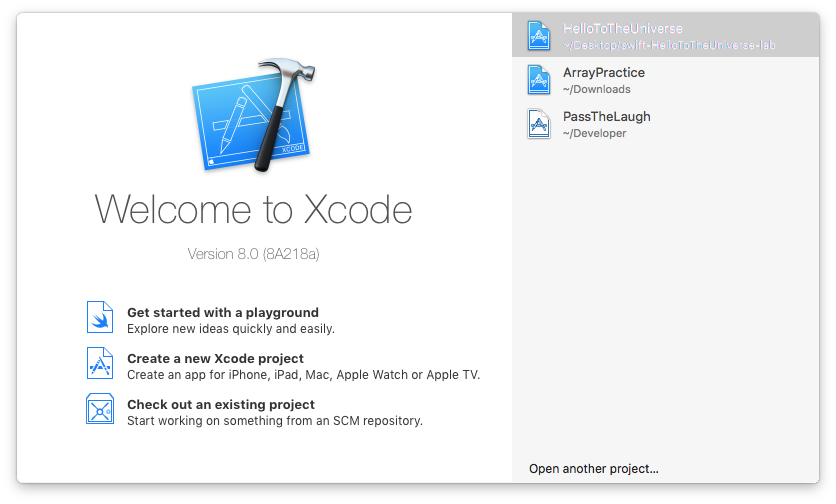The height and width of the screenshot is (504, 836).
Task: Click the Version 8.0 (8A218a) label
Action: click(x=253, y=254)
